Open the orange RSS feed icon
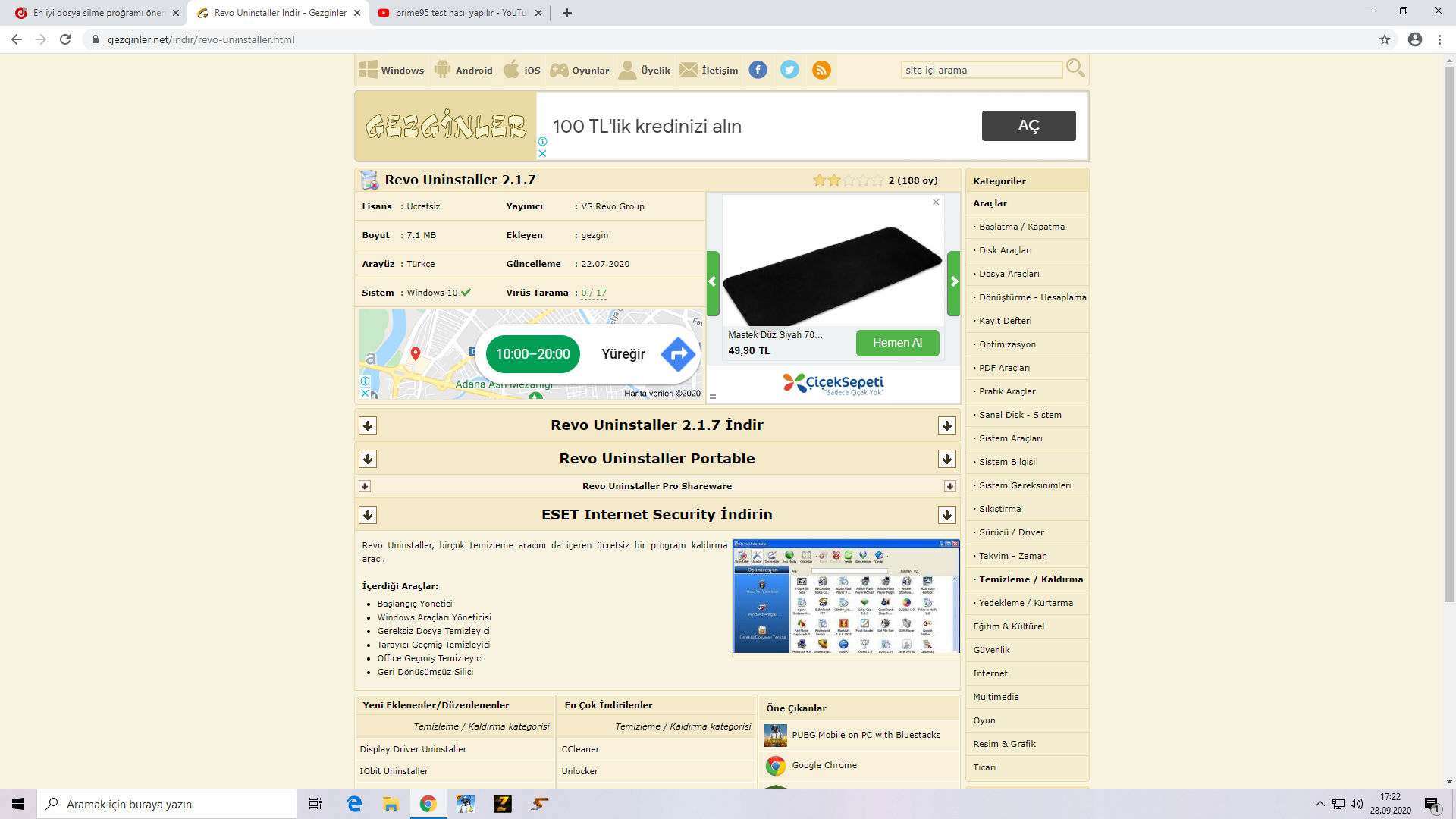The width and height of the screenshot is (1456, 819). click(x=821, y=70)
